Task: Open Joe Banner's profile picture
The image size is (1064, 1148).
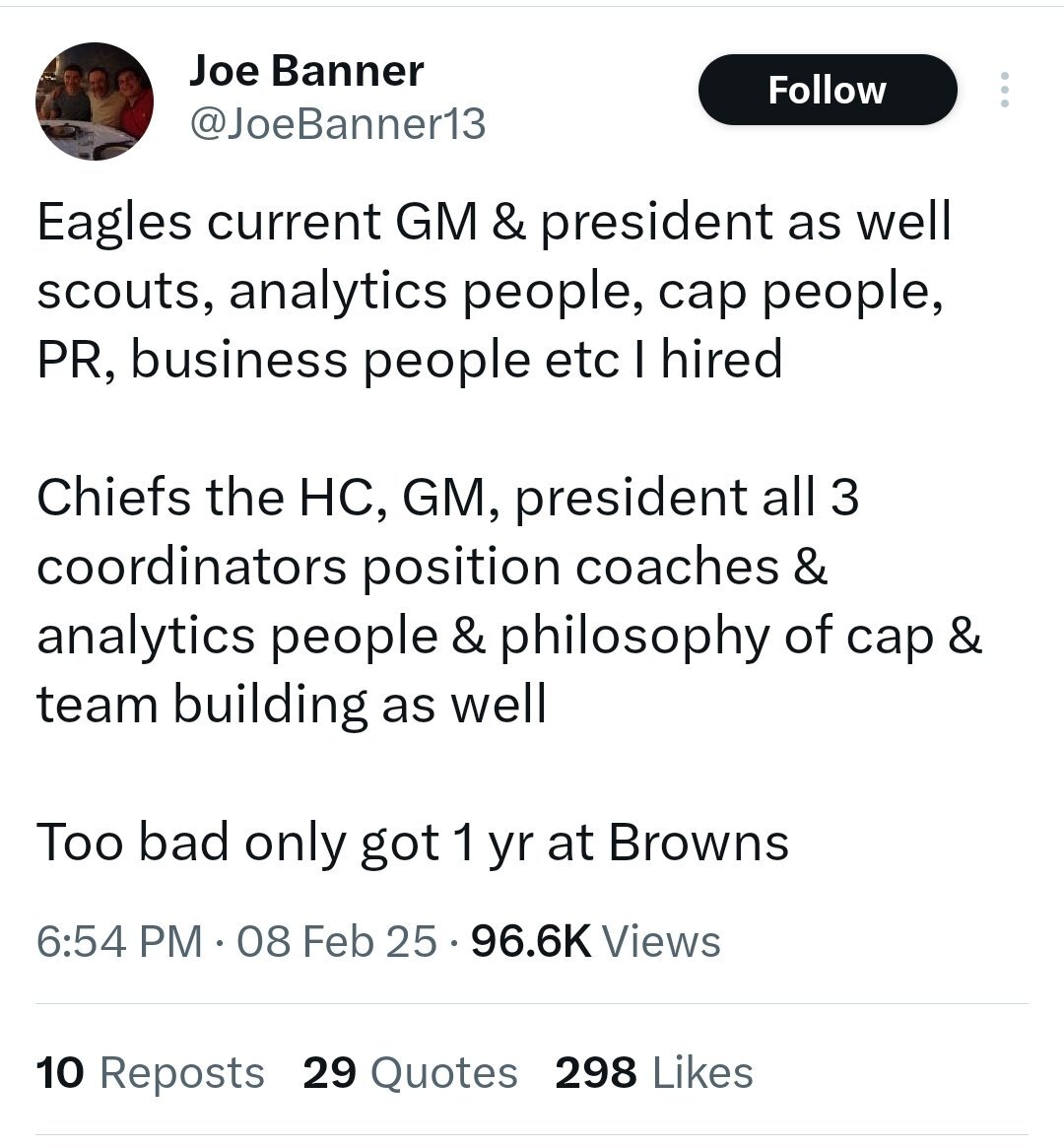Action: pos(95,101)
